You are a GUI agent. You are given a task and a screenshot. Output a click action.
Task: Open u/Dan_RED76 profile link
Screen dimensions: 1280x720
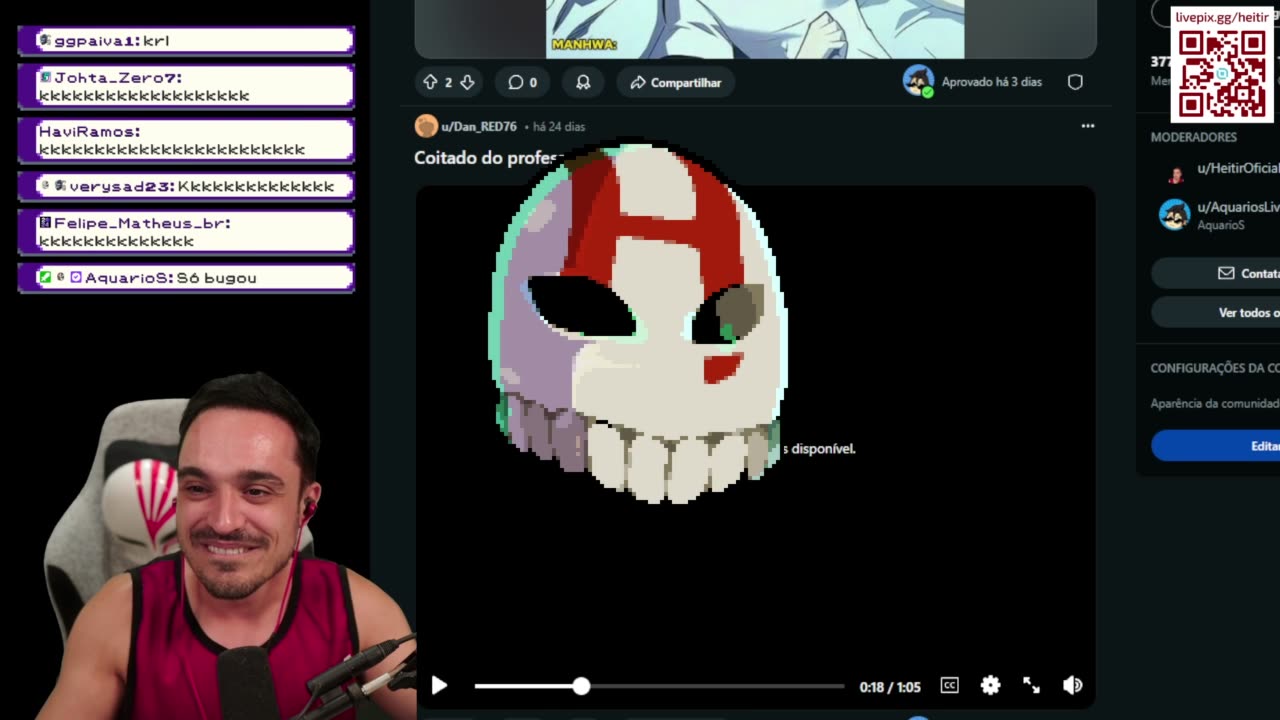[x=479, y=126]
